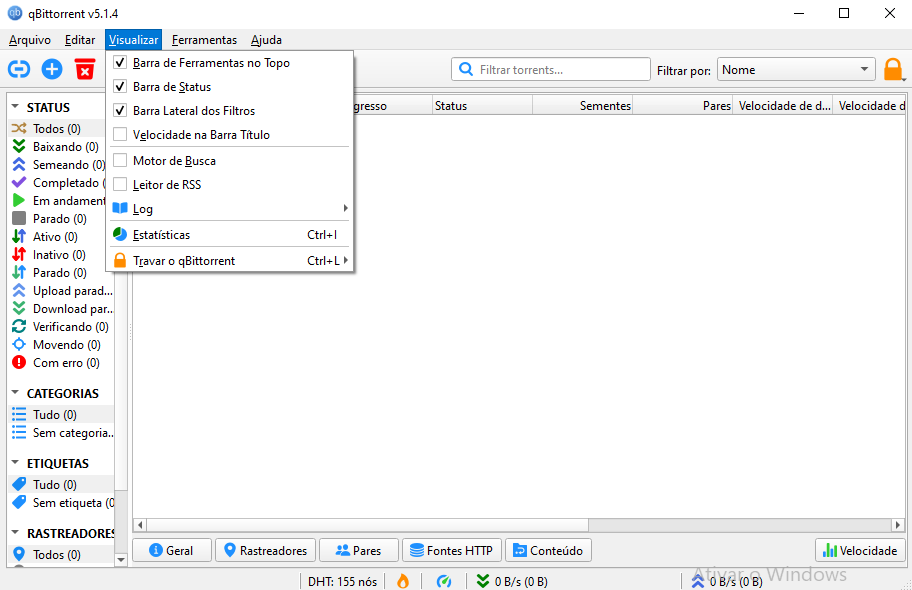Click the delete torrent icon
This screenshot has height=590, width=912.
(85, 69)
